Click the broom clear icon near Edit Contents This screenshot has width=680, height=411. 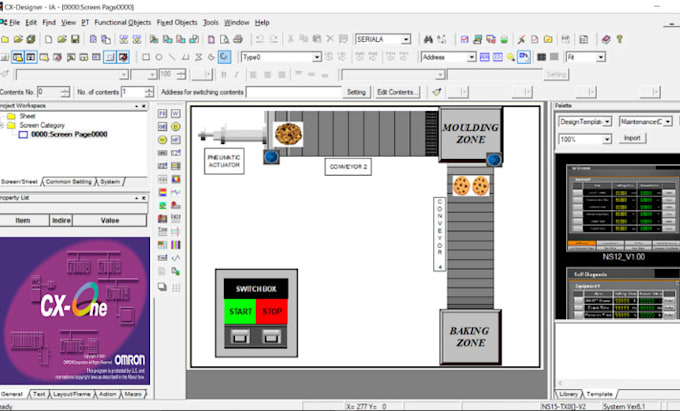tap(437, 92)
